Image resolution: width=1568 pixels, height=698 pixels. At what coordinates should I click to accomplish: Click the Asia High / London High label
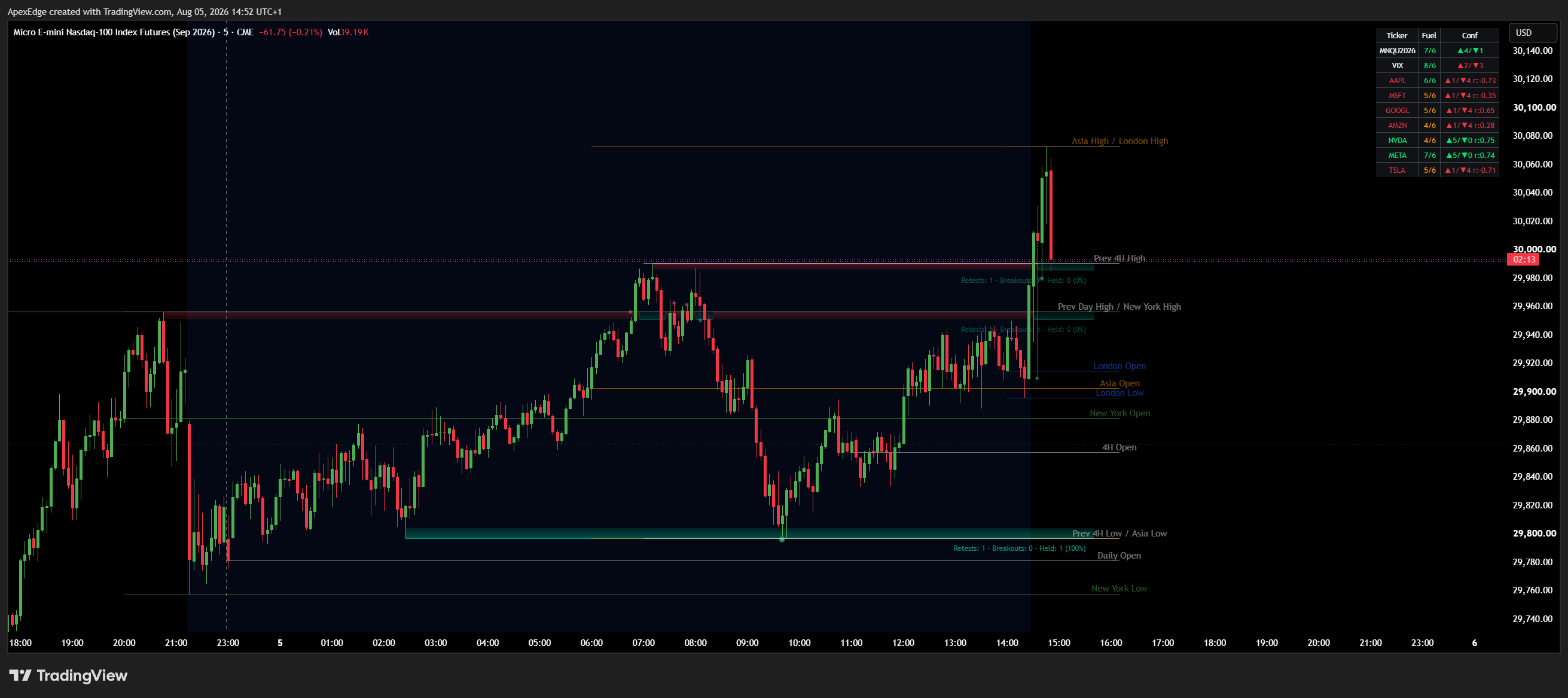[x=1119, y=141]
